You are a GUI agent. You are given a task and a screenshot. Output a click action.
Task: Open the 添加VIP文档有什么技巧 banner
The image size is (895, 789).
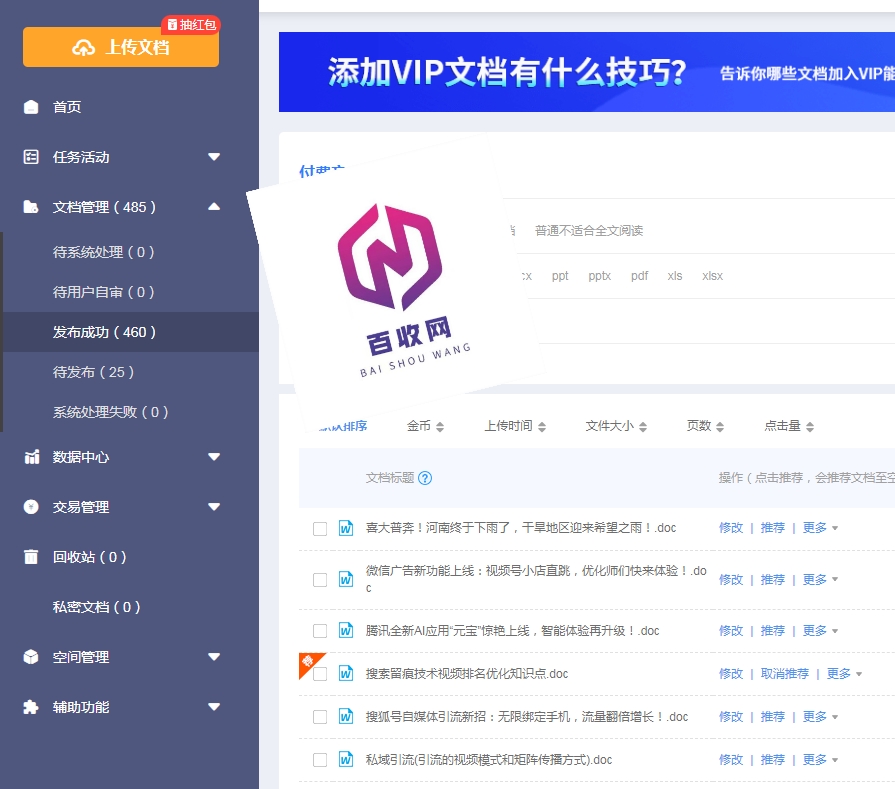587,72
